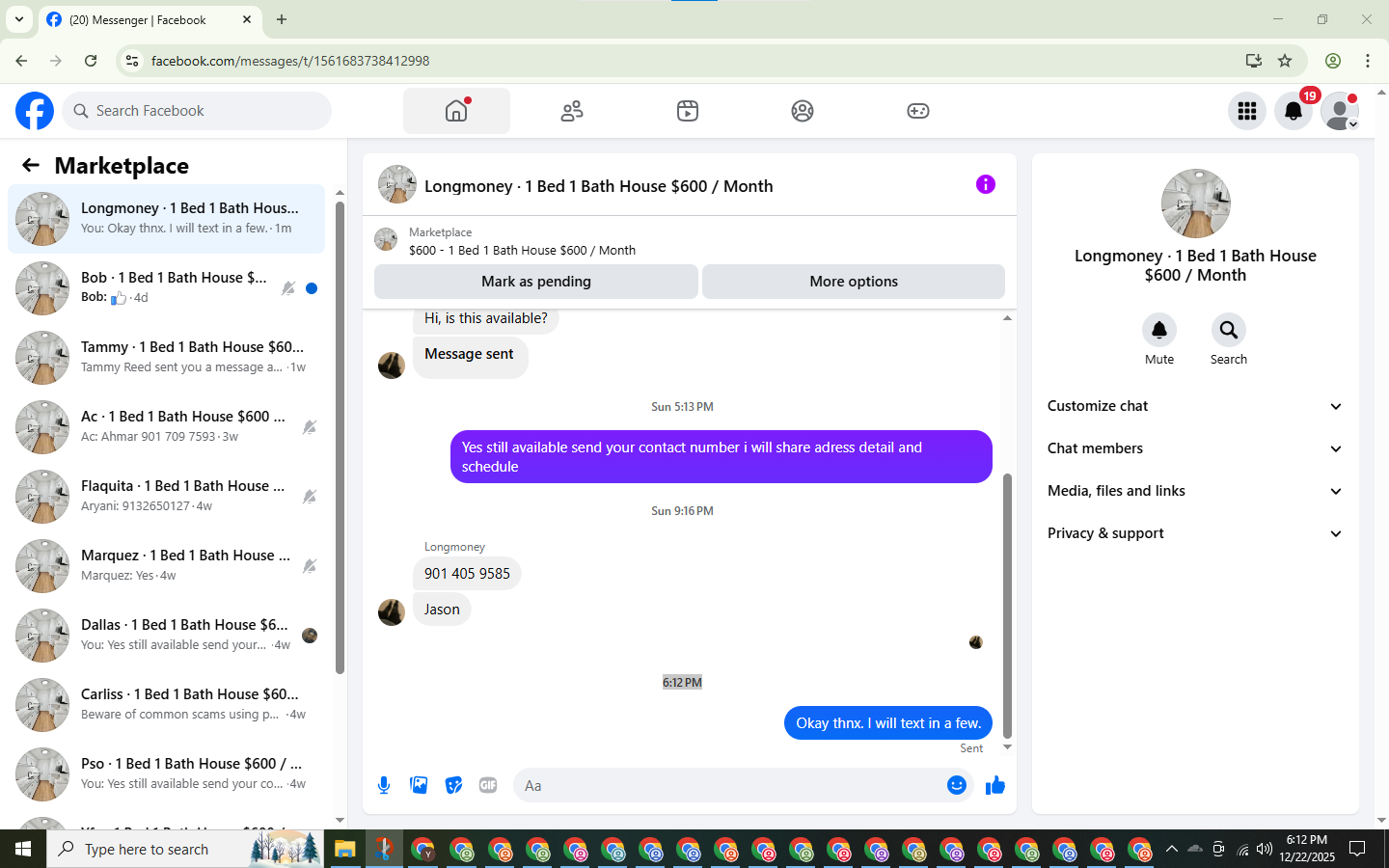1389x868 pixels.
Task: Click muted bell icon on Ac conversation
Action: click(310, 427)
